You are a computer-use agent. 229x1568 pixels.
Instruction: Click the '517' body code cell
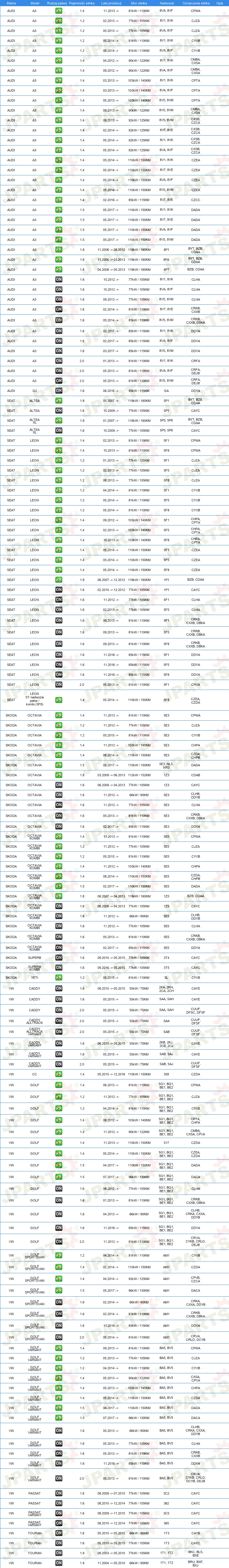(166, 1142)
